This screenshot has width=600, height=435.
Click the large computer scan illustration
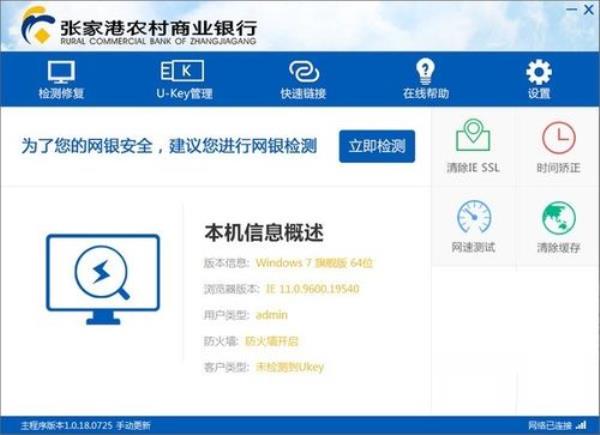(x=102, y=278)
